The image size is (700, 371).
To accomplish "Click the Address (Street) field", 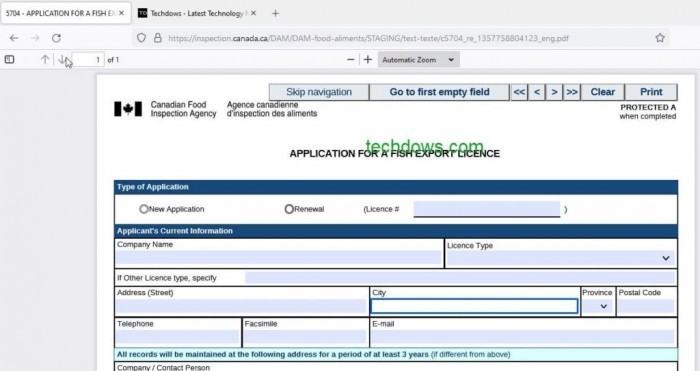I will (241, 307).
